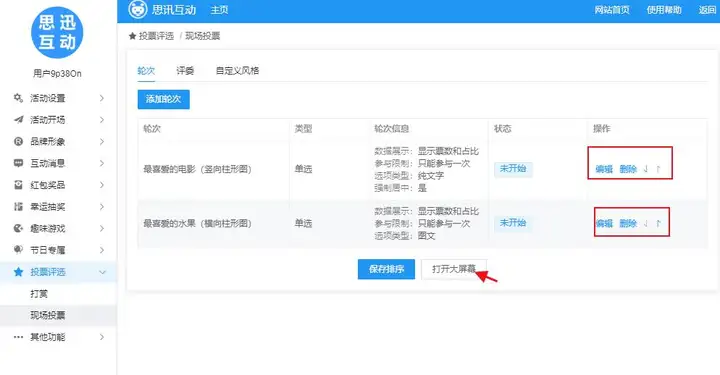Viewport: 720px width, 375px height.
Task: Switch to the 轮次 tab
Action: click(x=146, y=71)
